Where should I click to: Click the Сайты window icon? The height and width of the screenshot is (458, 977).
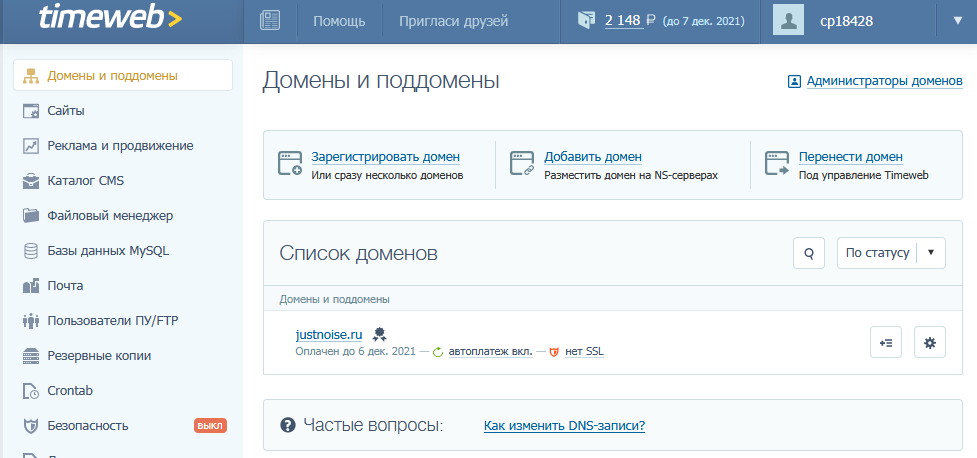[31, 111]
